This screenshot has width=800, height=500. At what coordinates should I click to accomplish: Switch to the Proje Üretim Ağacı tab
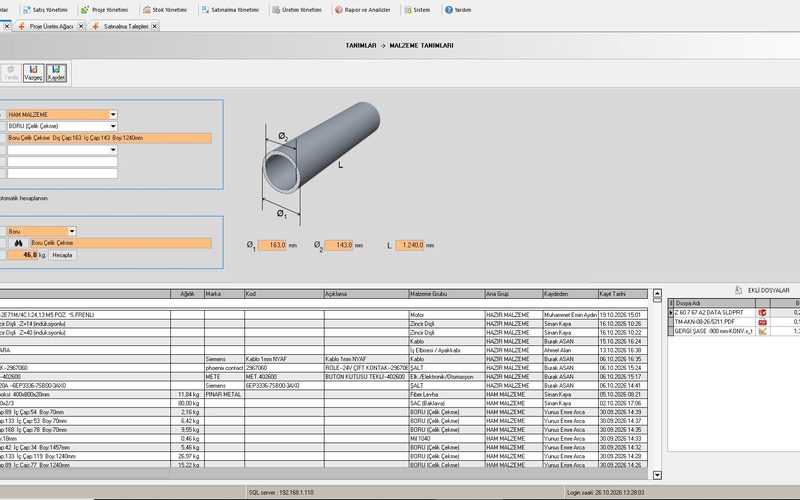(x=51, y=26)
